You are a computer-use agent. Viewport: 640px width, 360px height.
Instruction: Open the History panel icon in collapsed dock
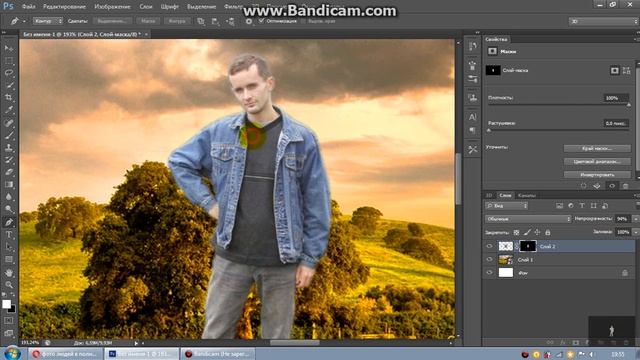[x=473, y=47]
